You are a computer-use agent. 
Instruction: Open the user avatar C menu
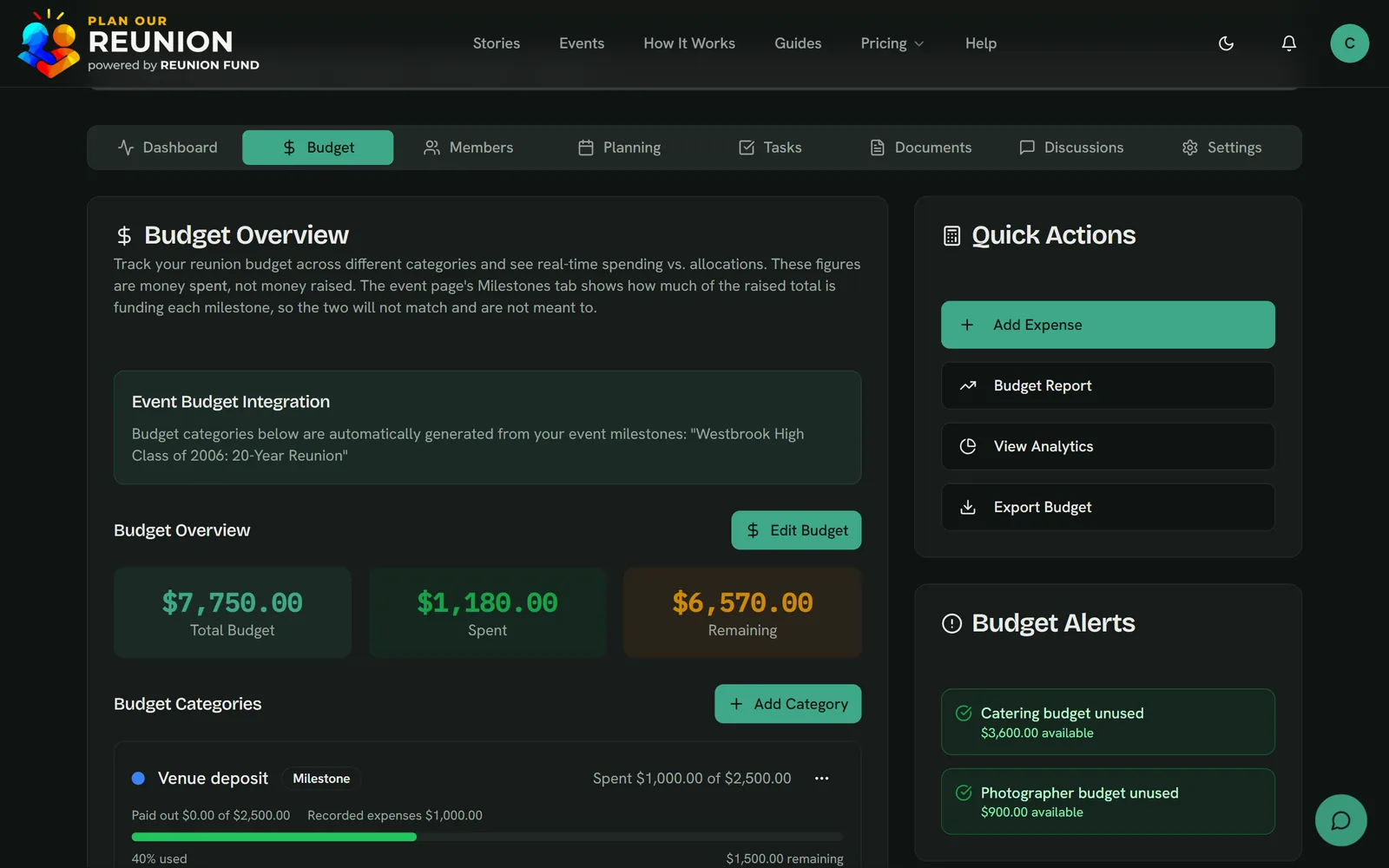[1349, 43]
